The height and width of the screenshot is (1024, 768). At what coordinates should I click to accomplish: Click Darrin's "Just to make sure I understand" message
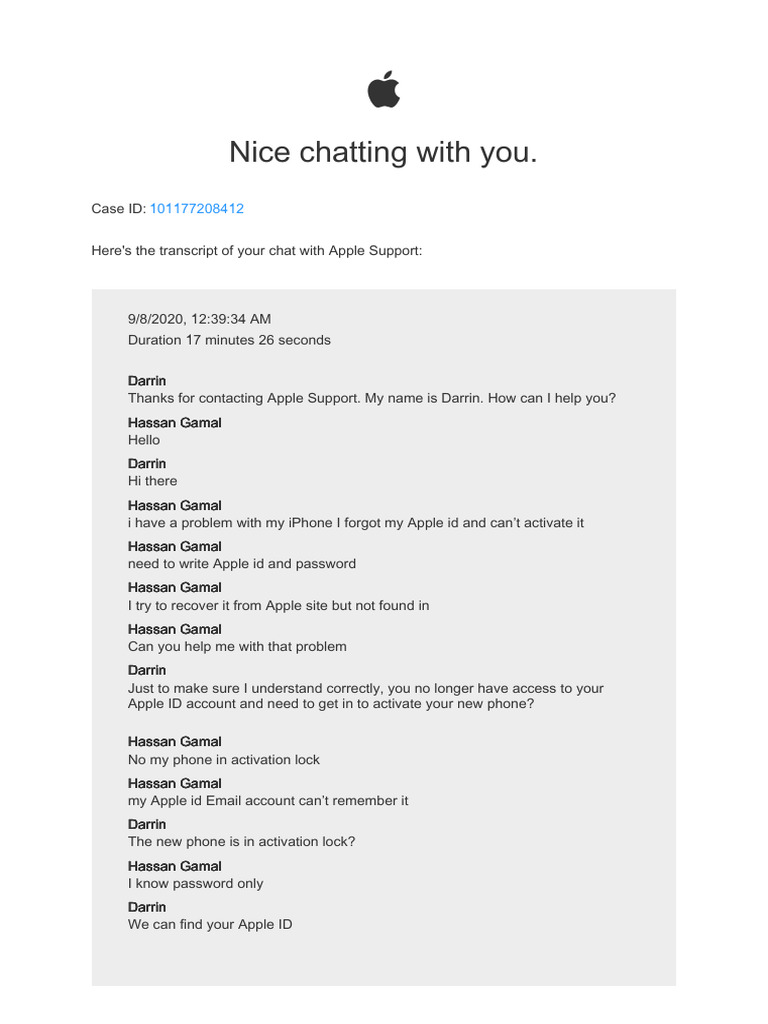pyautogui.click(x=365, y=696)
